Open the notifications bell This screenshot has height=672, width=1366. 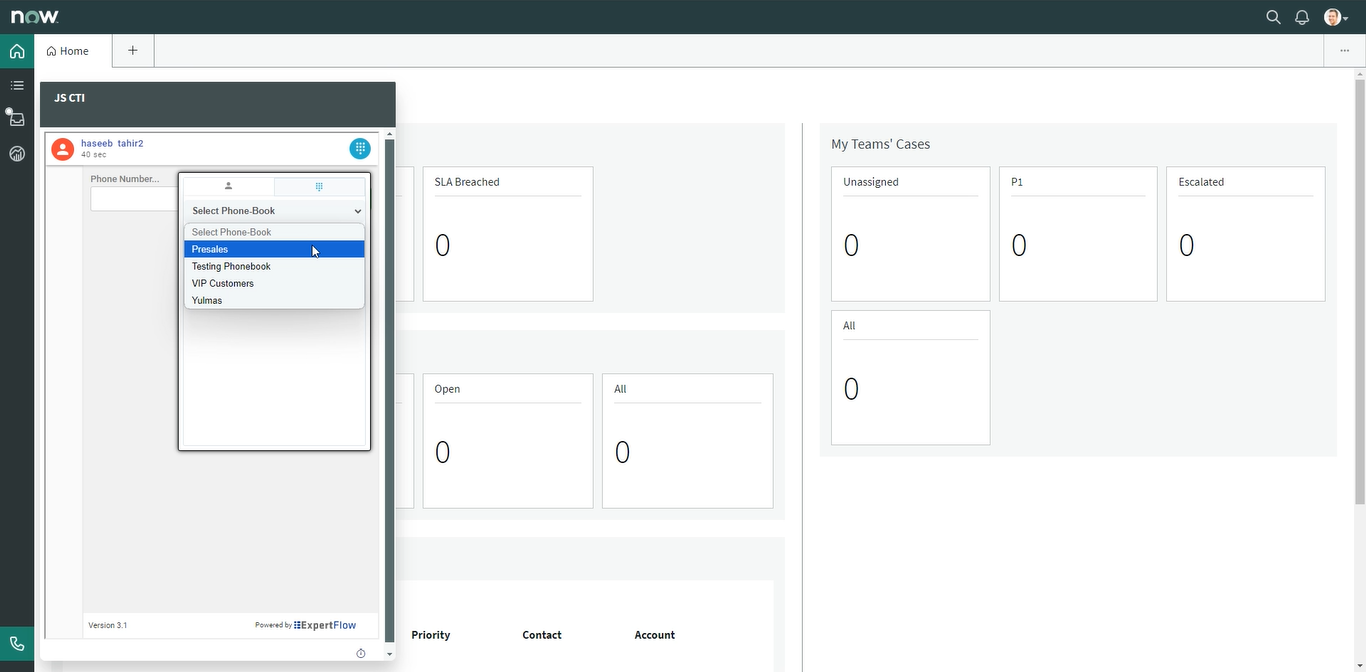tap(1302, 17)
